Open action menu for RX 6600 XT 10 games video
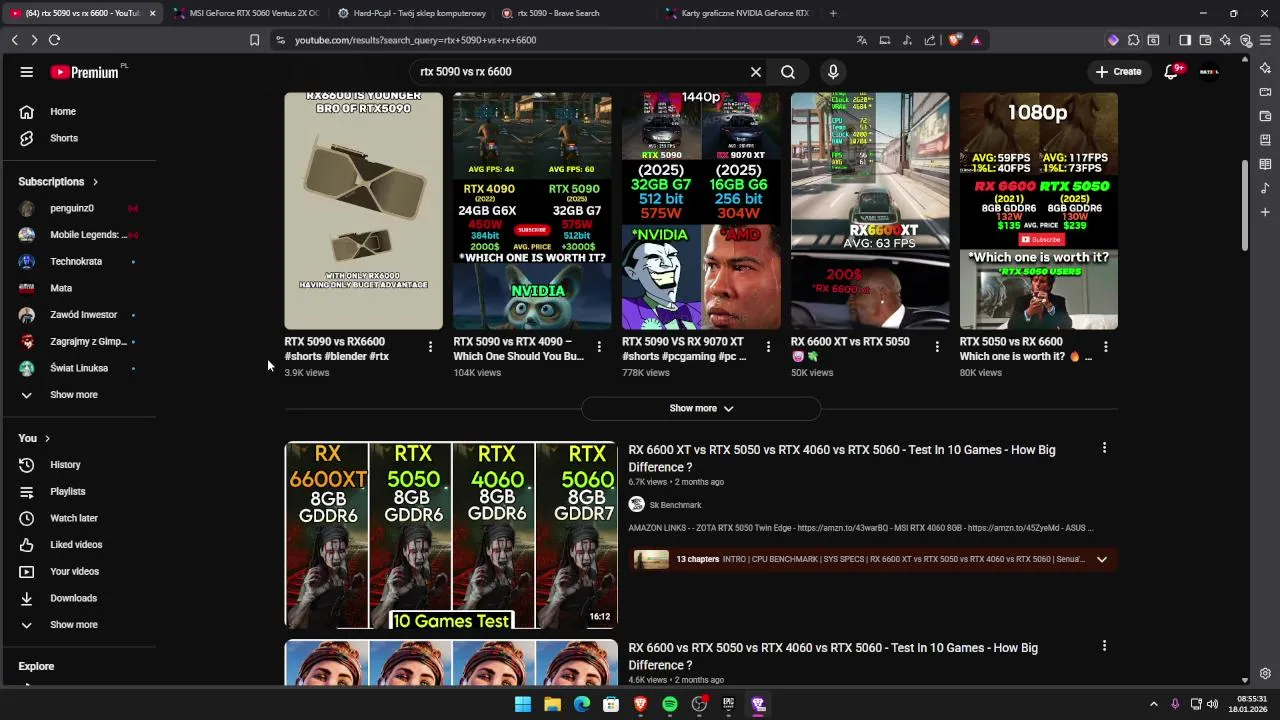Viewport: 1280px width, 720px height. (1104, 448)
